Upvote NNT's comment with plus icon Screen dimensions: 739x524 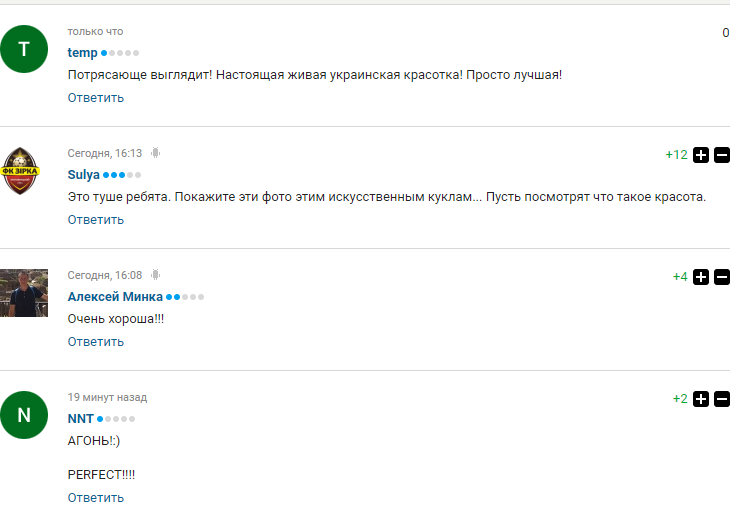[701, 399]
